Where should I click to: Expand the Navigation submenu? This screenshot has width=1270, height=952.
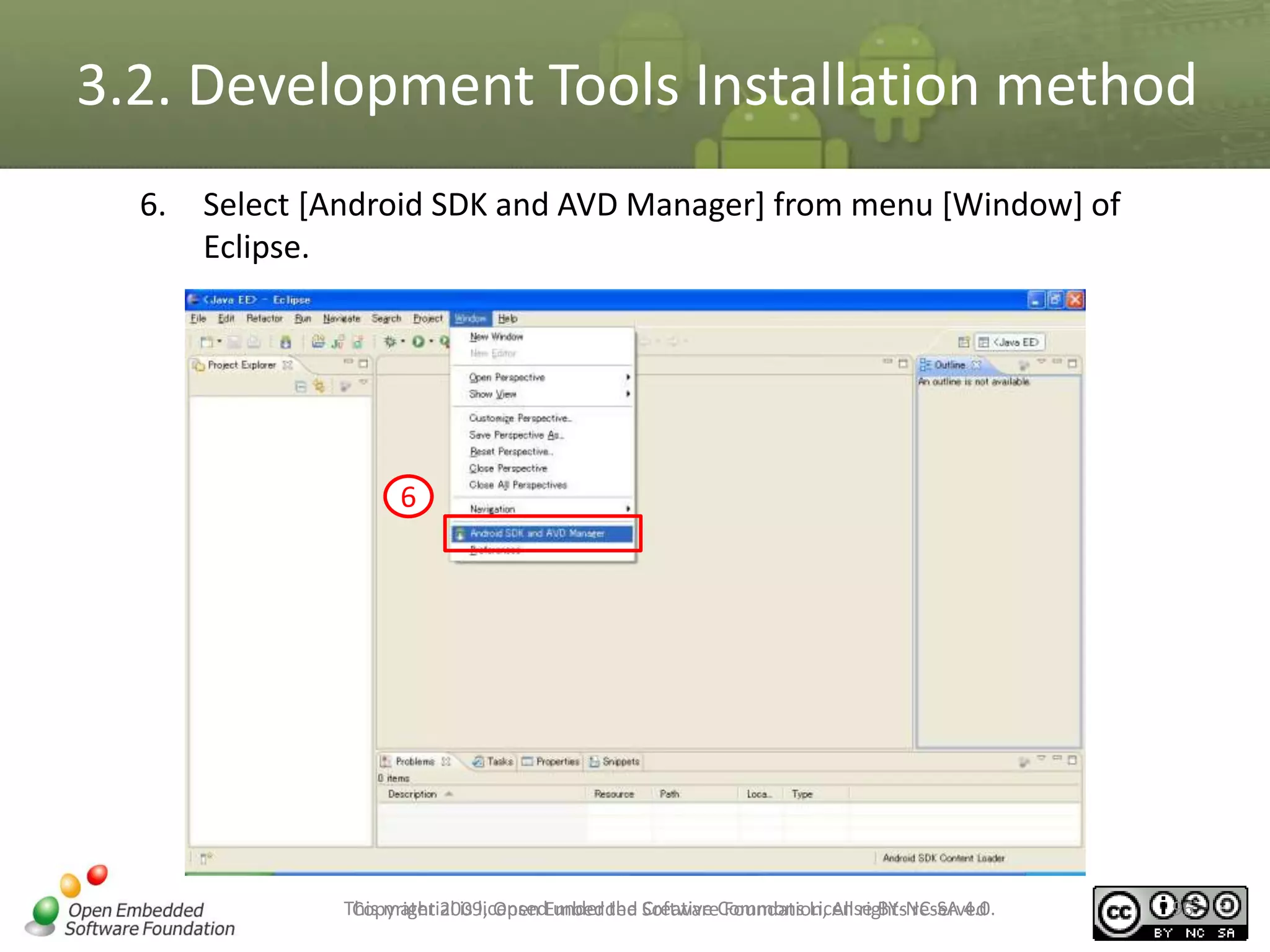pos(543,509)
